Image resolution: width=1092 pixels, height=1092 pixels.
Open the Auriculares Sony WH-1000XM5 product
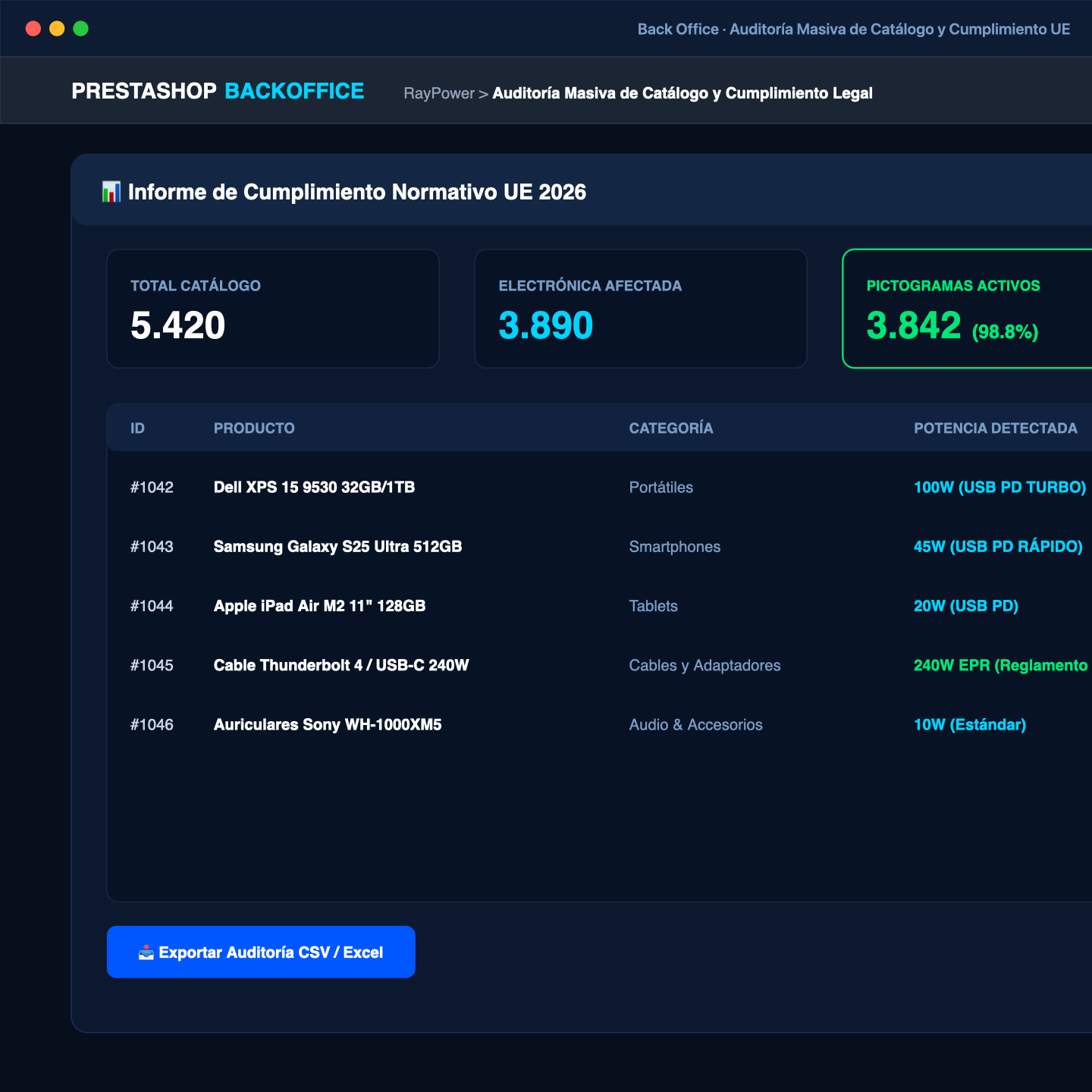pos(328,725)
